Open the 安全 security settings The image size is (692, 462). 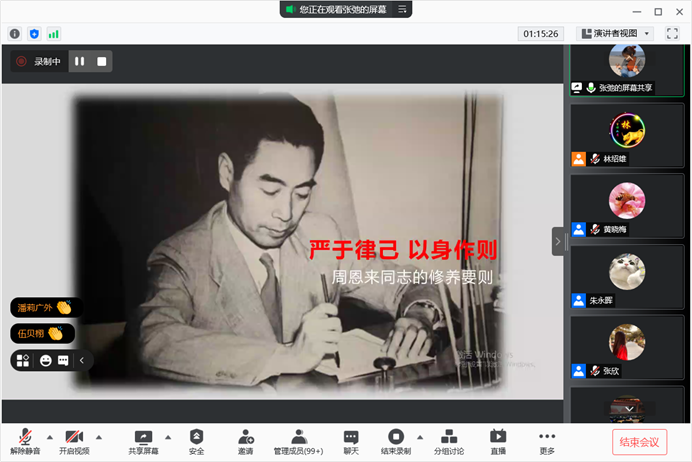pyautogui.click(x=196, y=442)
